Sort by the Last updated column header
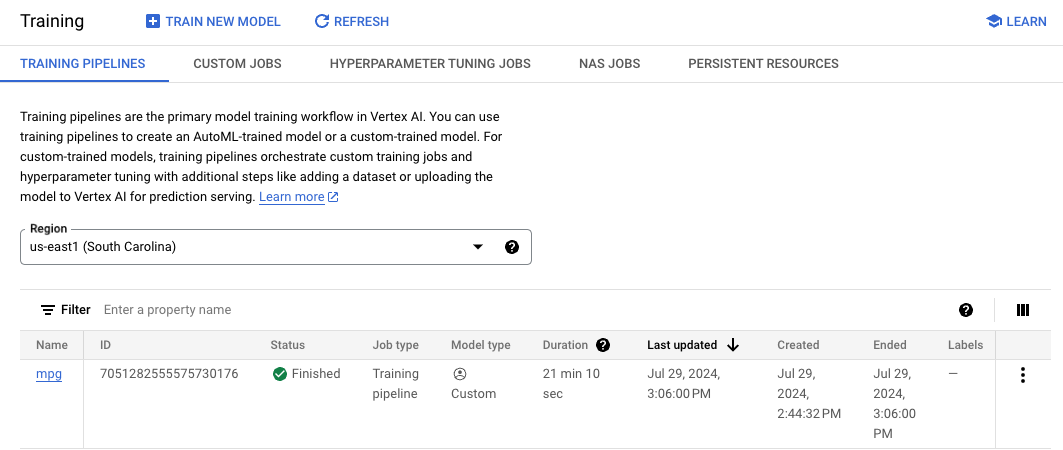The image size is (1063, 450). point(682,345)
